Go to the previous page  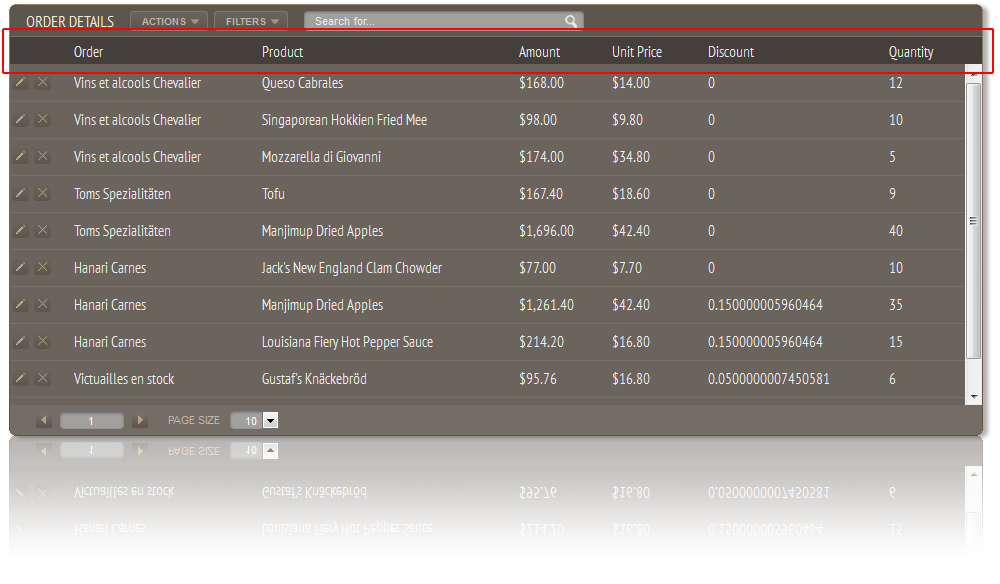point(44,421)
